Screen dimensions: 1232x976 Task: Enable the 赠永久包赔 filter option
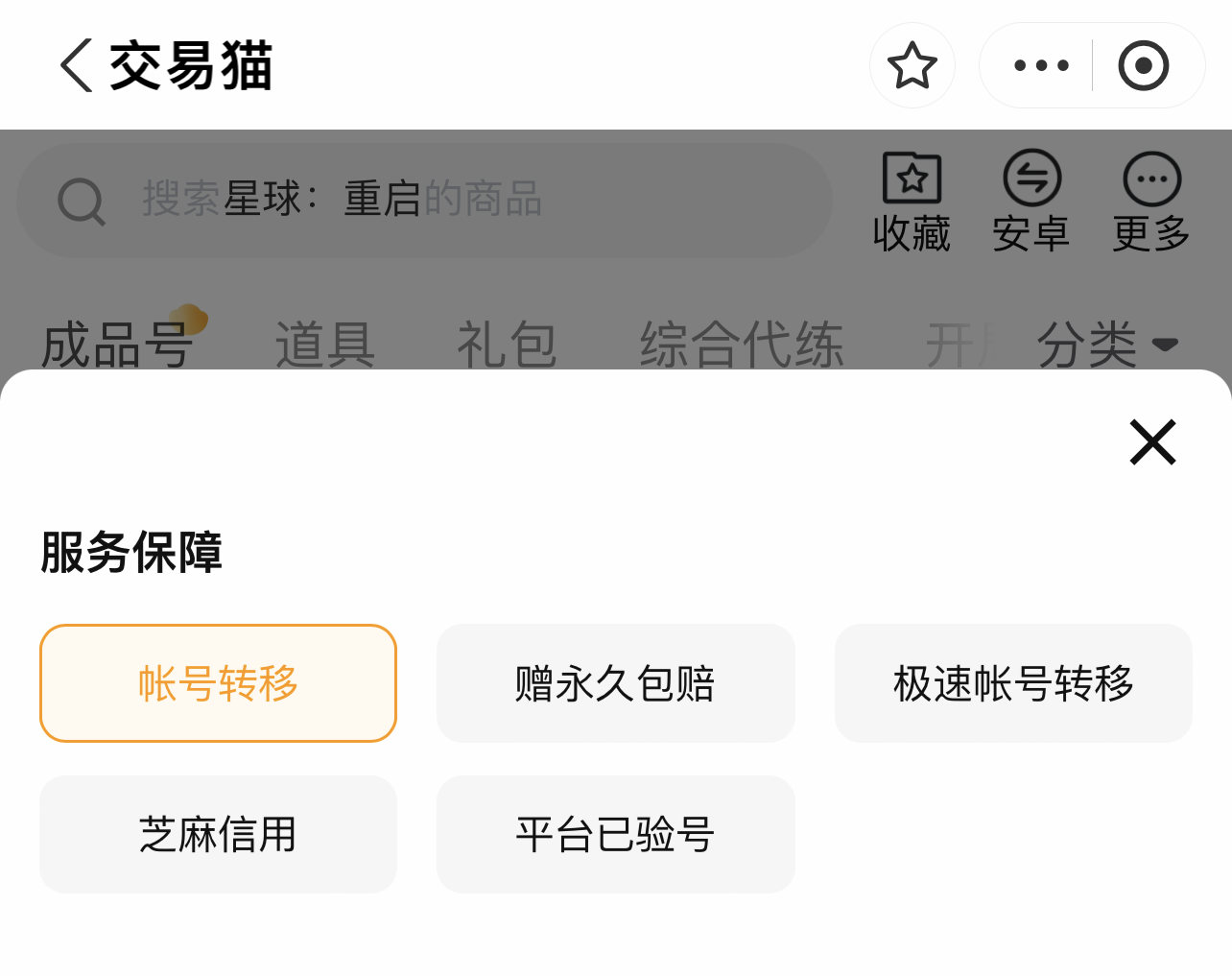click(x=615, y=683)
